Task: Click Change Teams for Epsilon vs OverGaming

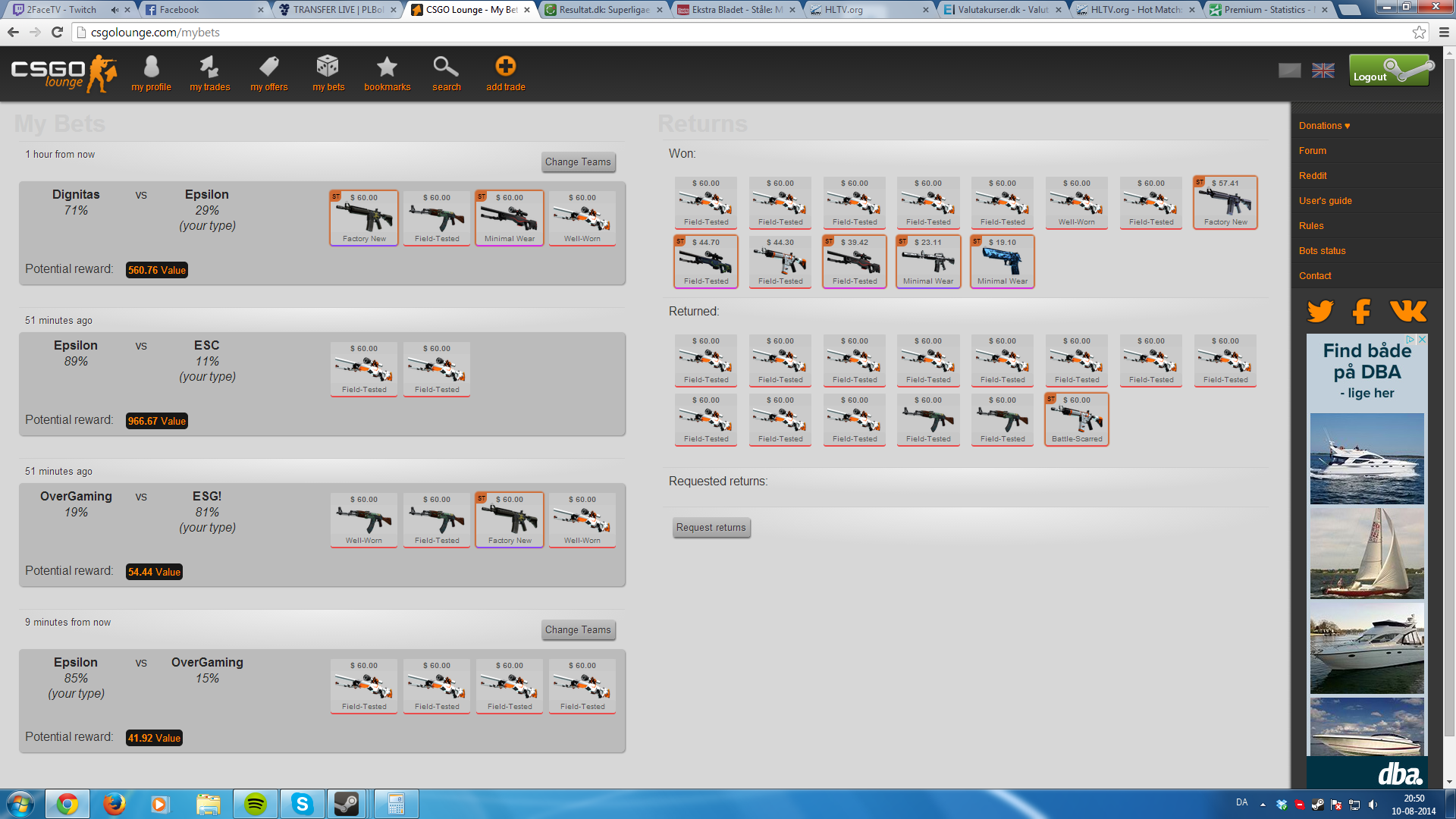Action: pos(578,629)
